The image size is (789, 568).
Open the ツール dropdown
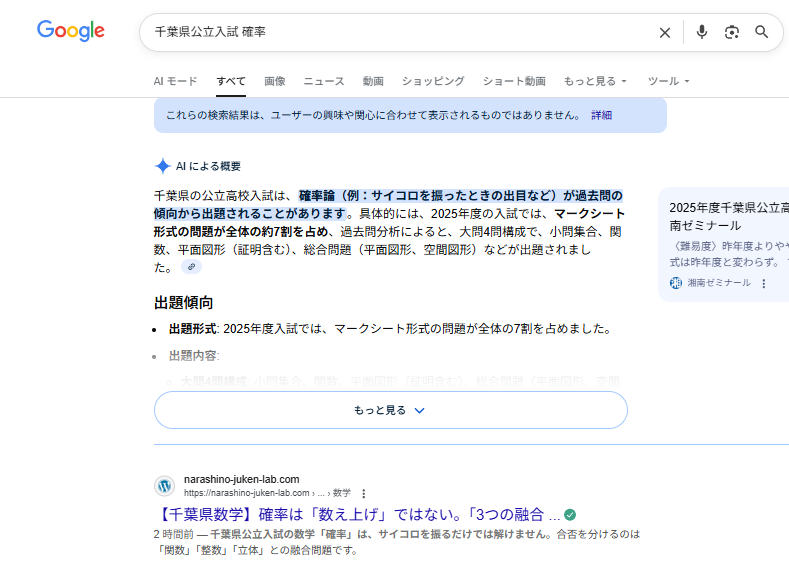[x=668, y=81]
